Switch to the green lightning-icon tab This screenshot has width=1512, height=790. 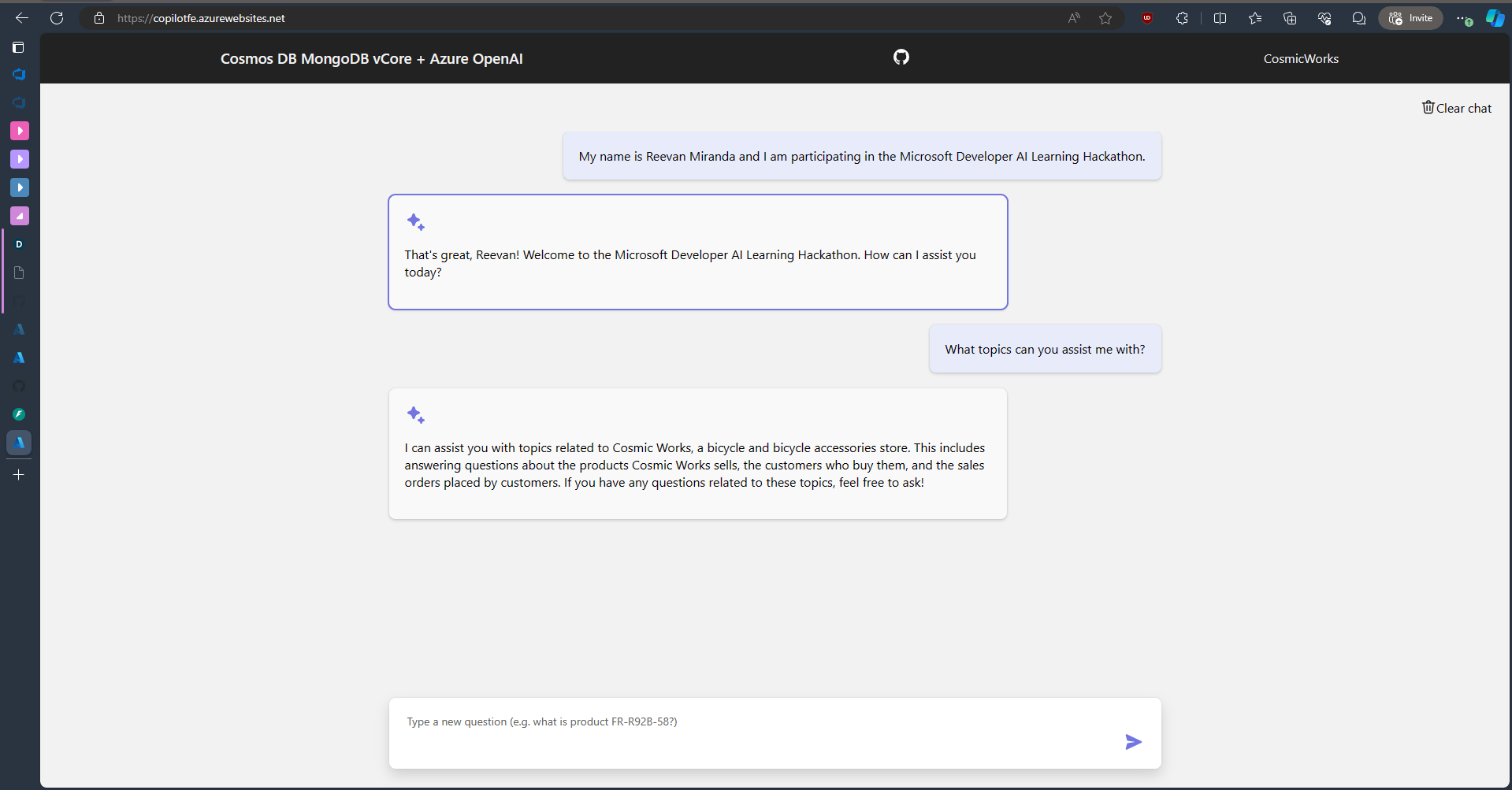click(20, 414)
